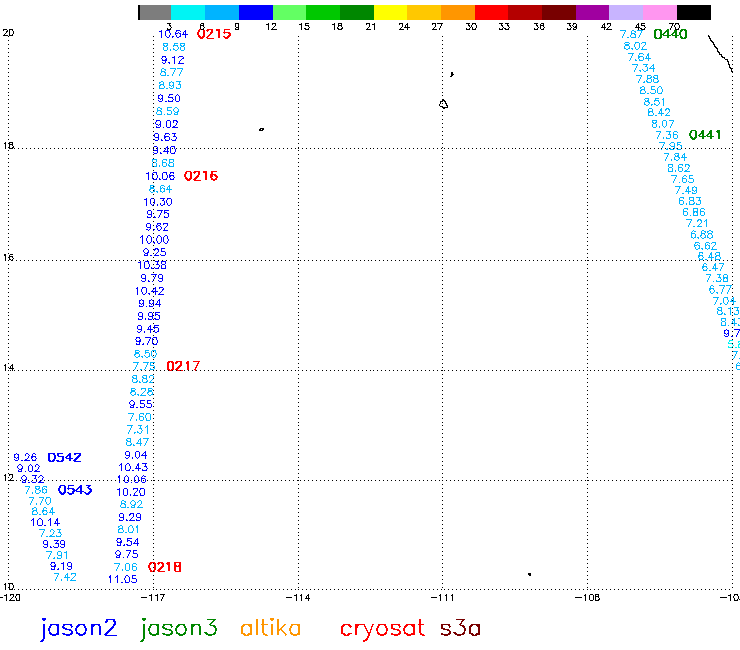
Task: Click the altika legend label
Action: (270, 628)
